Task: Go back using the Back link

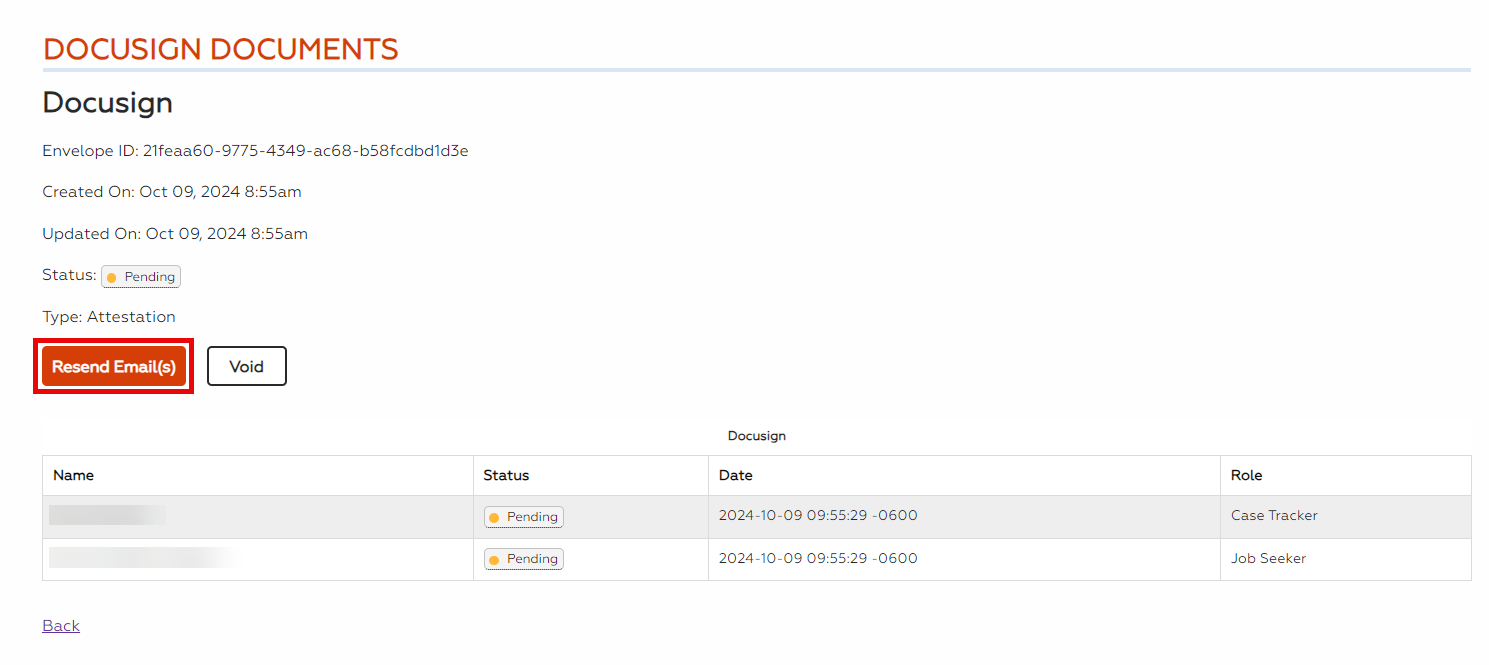Action: (x=61, y=626)
